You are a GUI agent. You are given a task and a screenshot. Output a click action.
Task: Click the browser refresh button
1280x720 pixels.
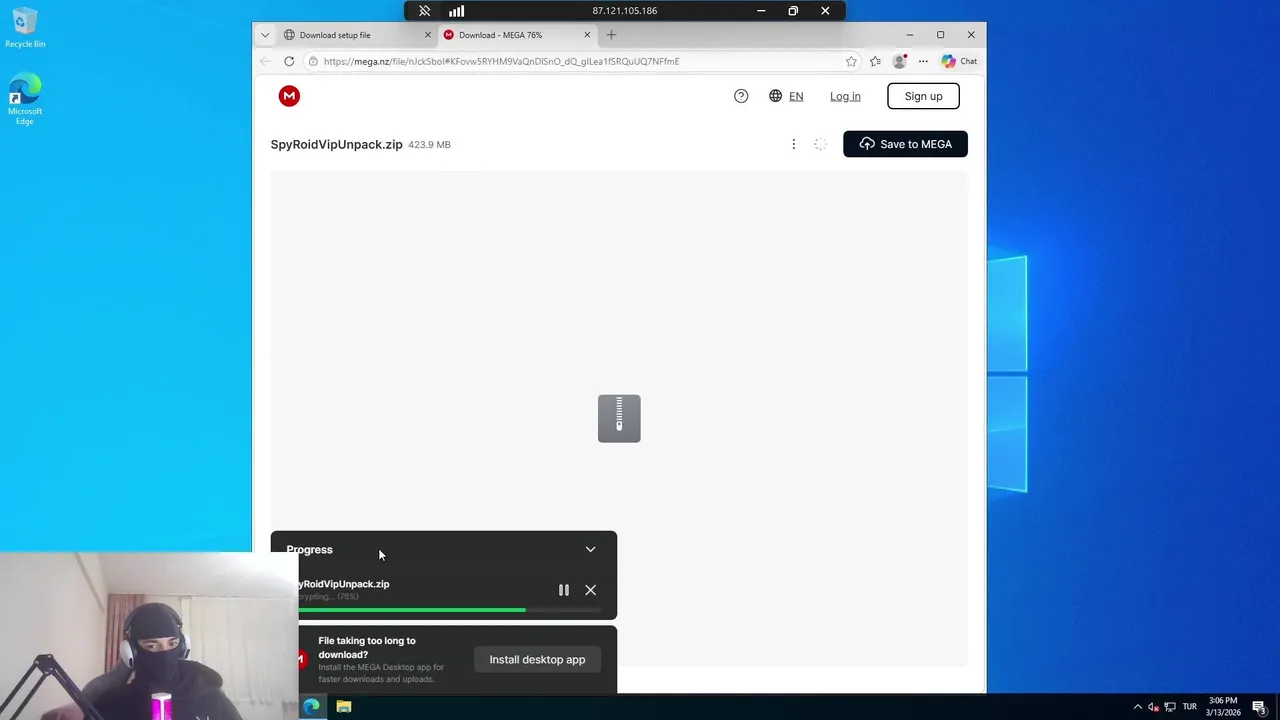289,61
